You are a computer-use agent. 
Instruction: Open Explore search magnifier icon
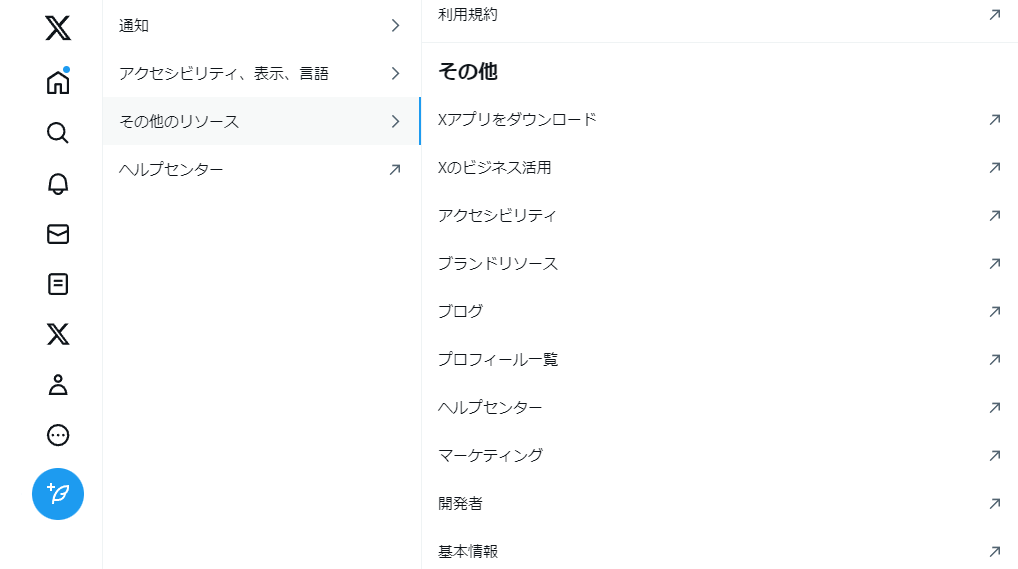(58, 133)
